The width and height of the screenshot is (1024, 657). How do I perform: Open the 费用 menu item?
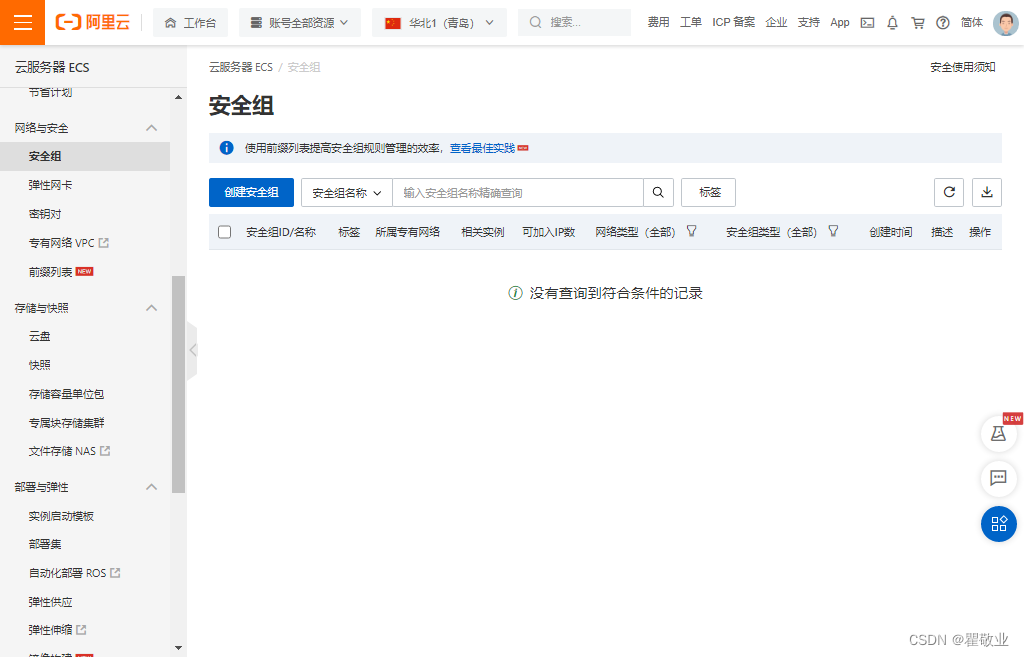click(x=658, y=22)
